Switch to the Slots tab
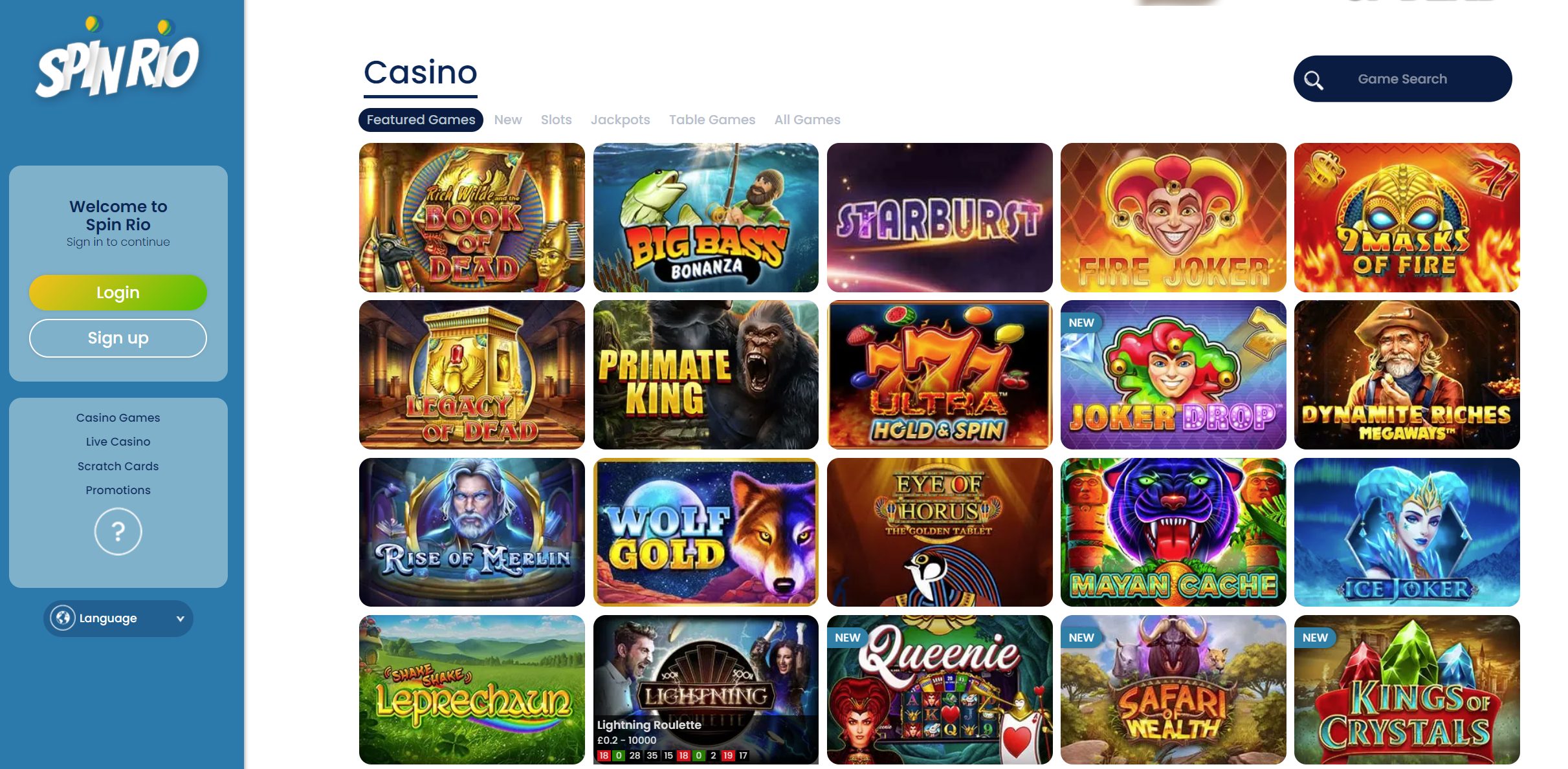Screen dimensions: 1568x769 point(556,120)
